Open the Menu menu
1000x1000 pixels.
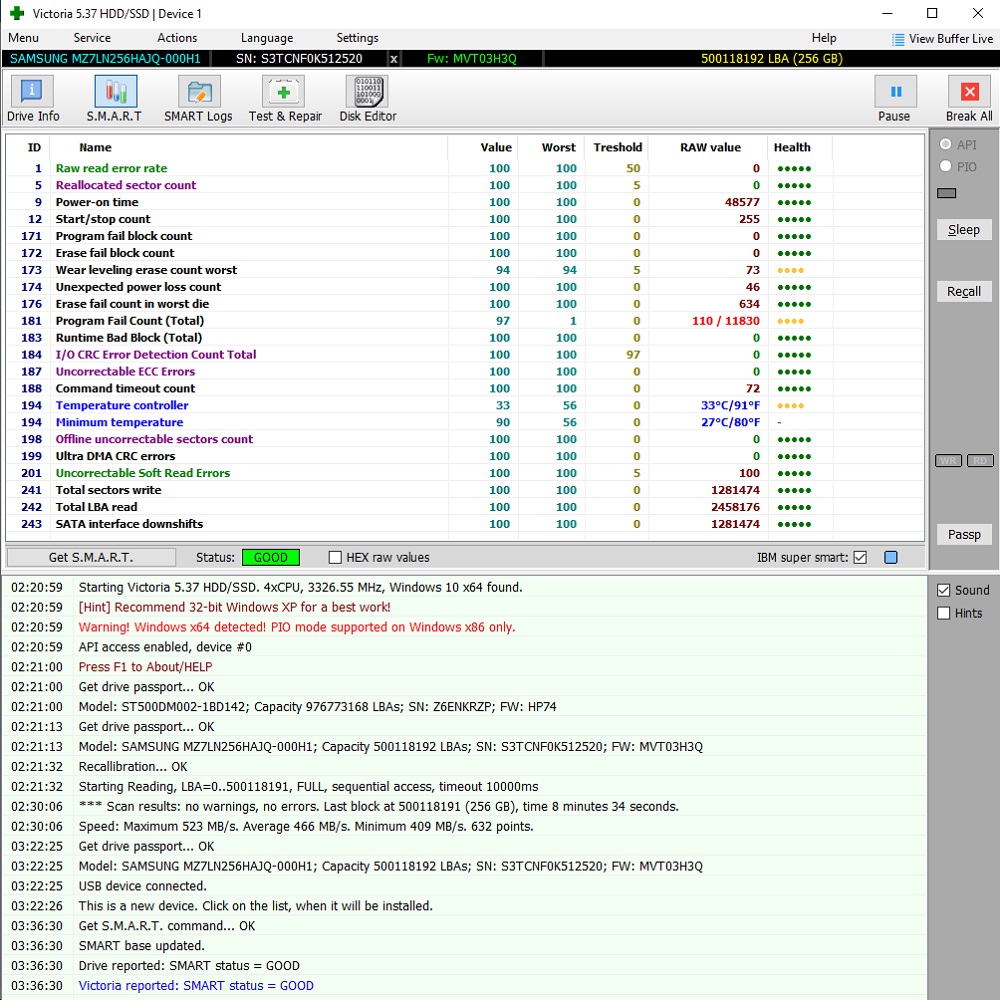tap(24, 38)
